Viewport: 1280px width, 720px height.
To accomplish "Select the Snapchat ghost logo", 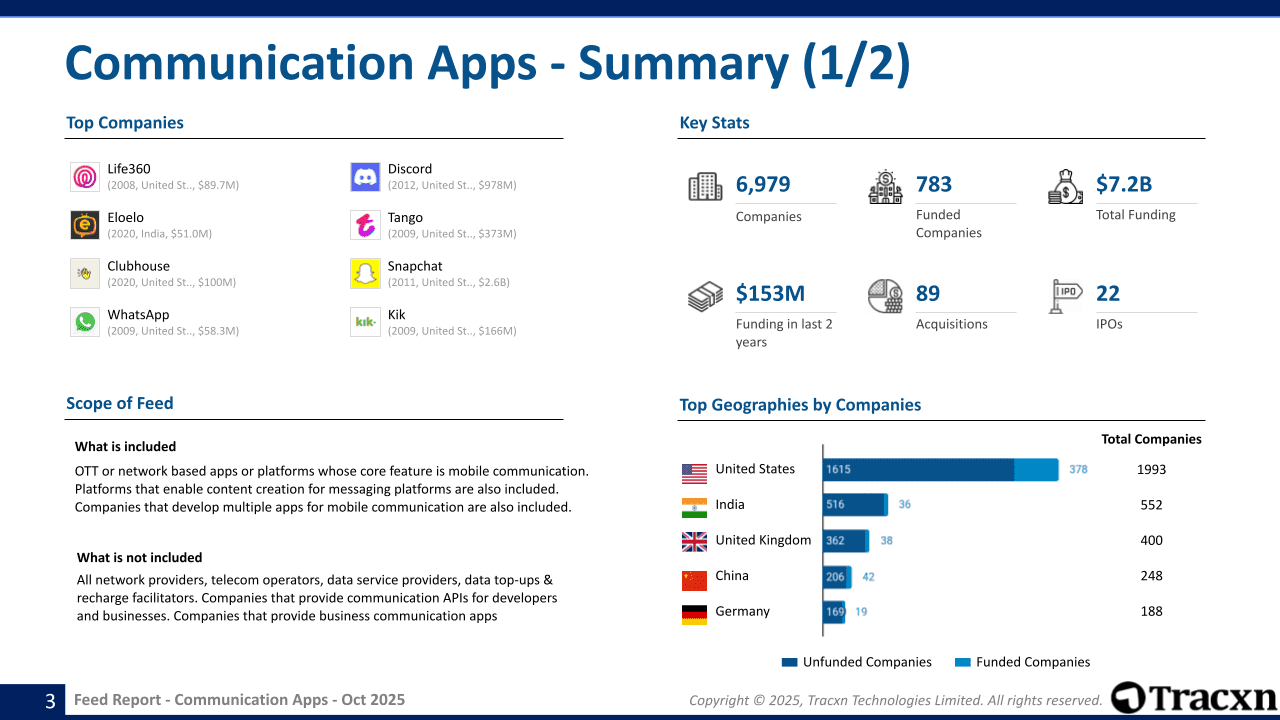I will pyautogui.click(x=365, y=274).
